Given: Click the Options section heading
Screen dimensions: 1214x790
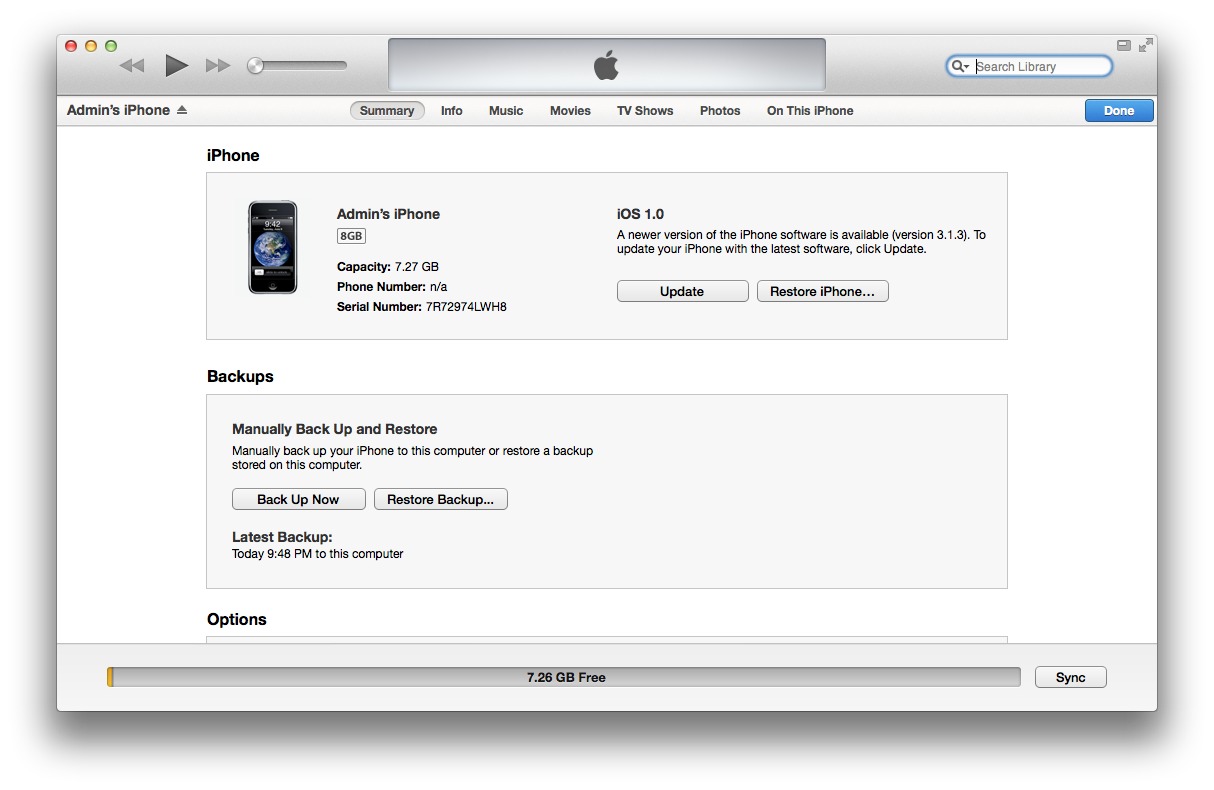Looking at the screenshot, I should click(x=237, y=620).
